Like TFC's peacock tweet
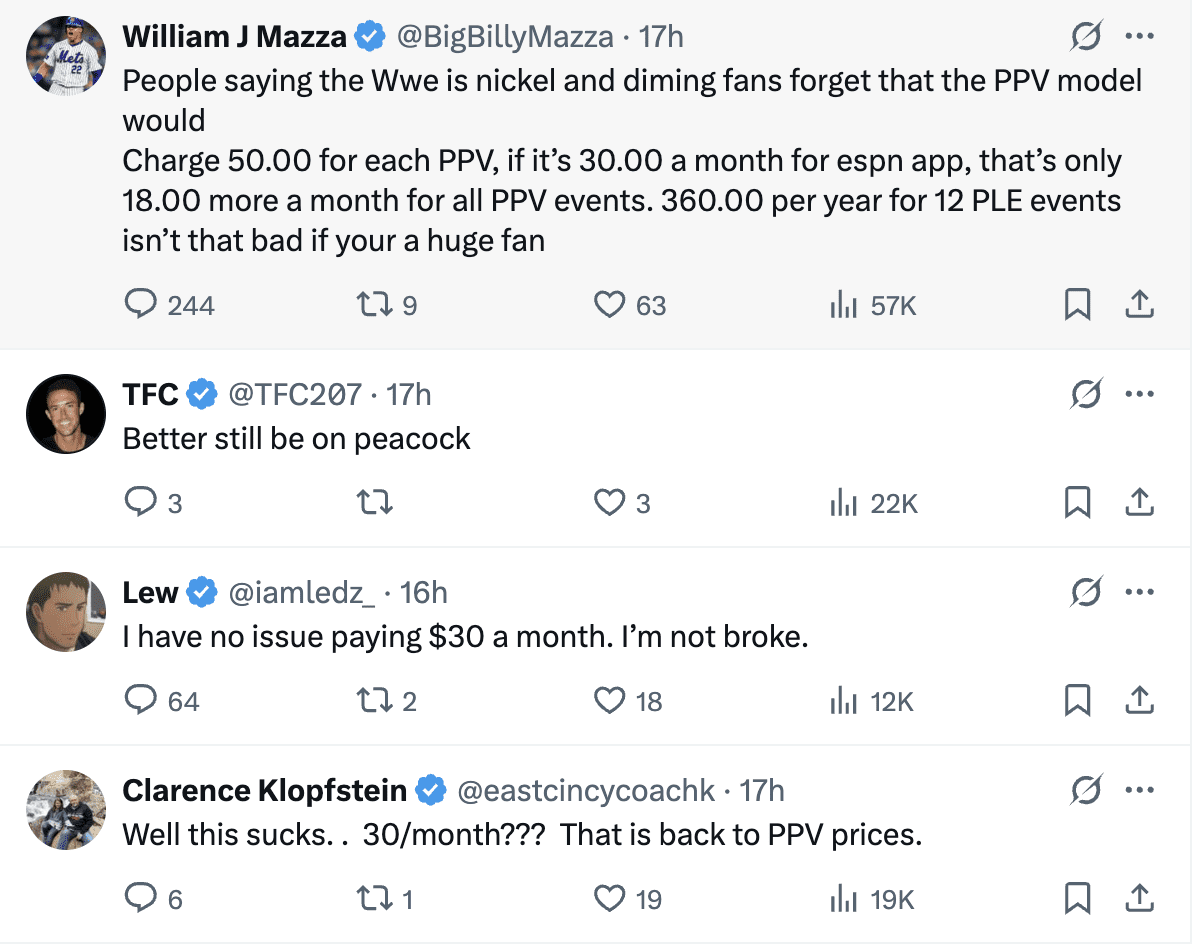Viewport: 1198px width, 944px height. click(609, 503)
